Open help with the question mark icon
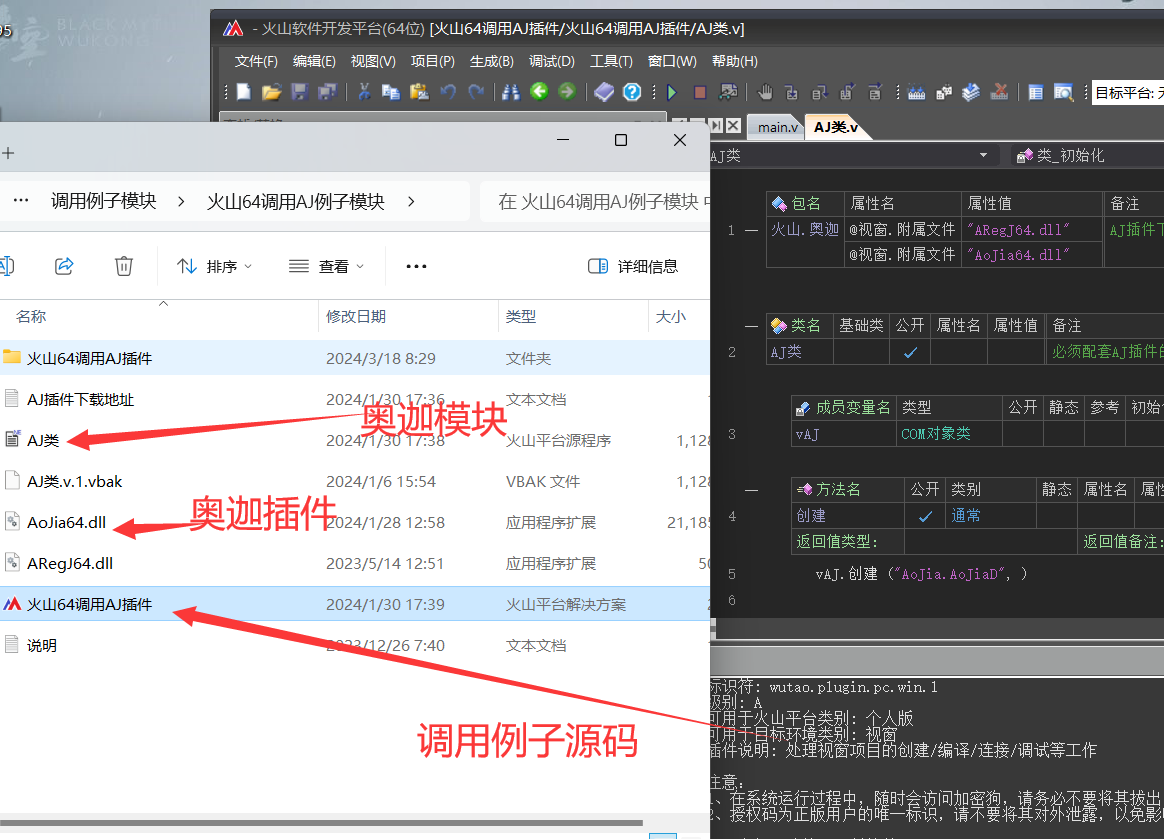 click(632, 91)
